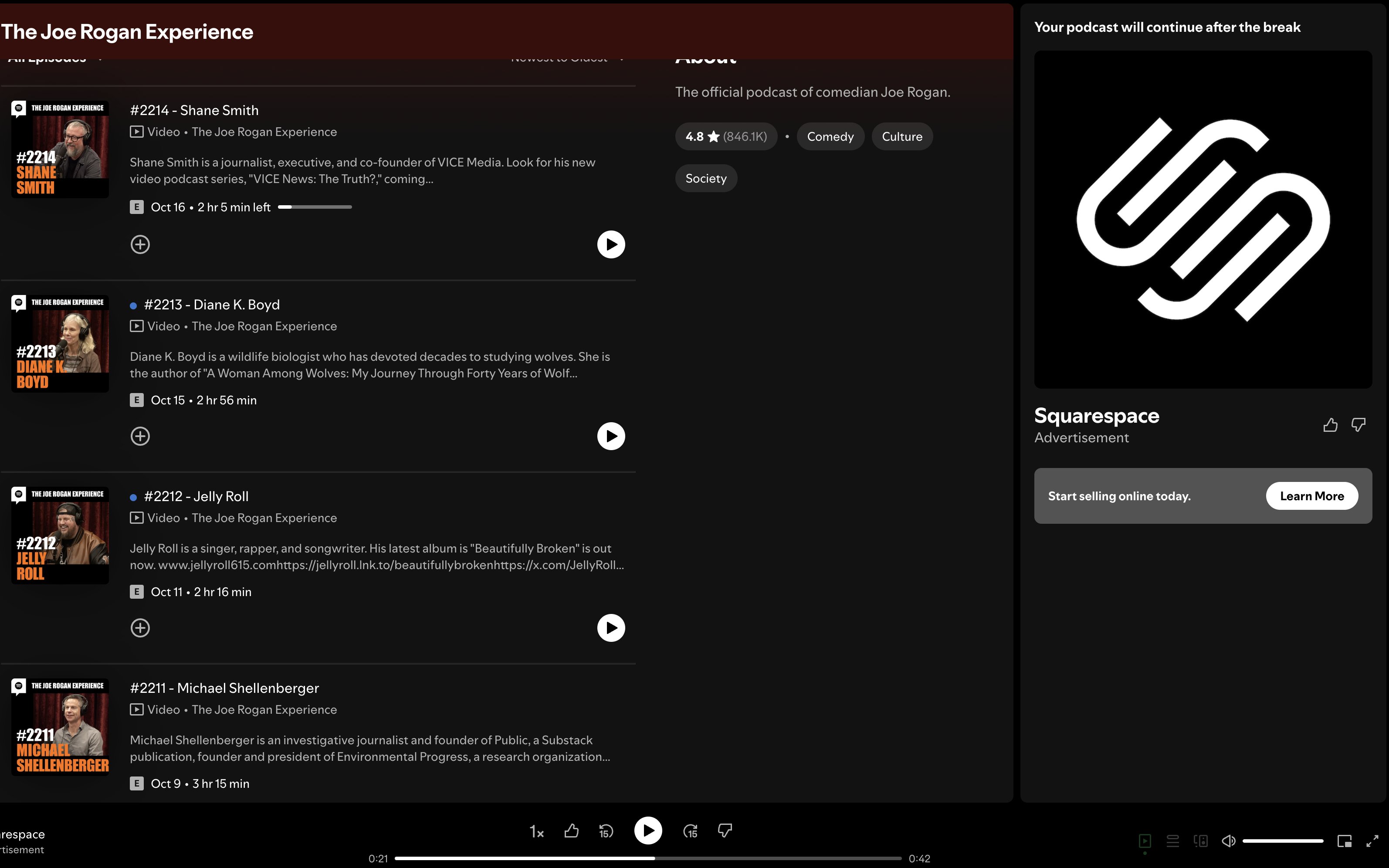Thumbs up the Squarespace ad in side panel
1389x868 pixels.
(x=1330, y=425)
